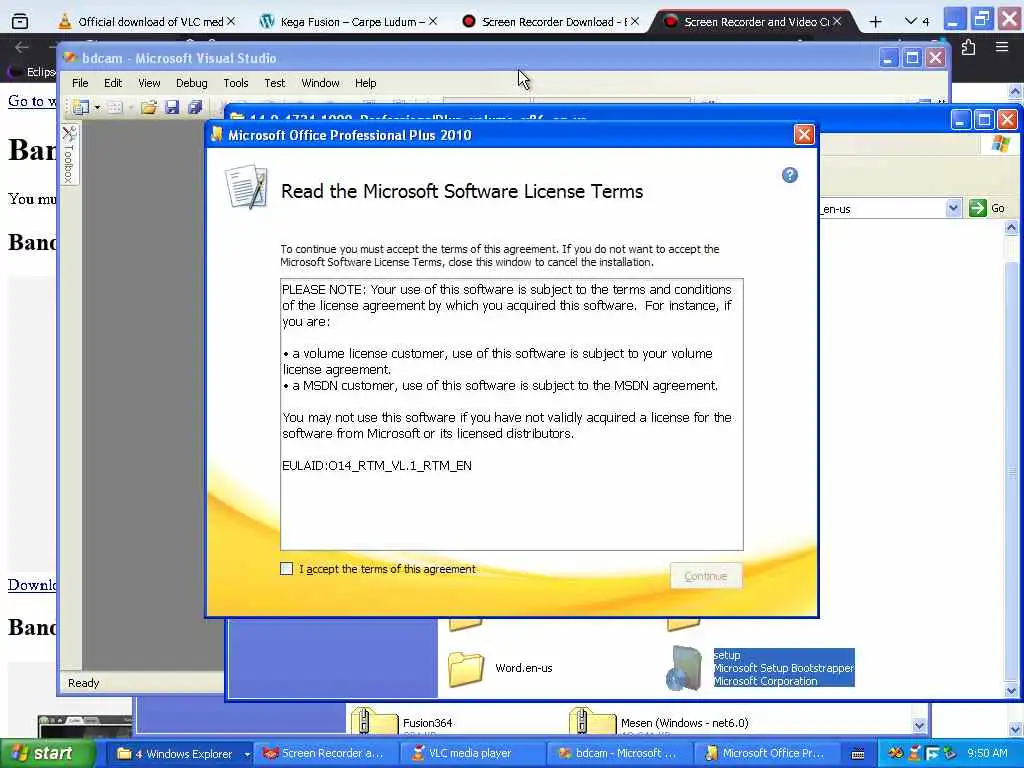
Task: Open a new browser tab with plus button
Action: [876, 22]
